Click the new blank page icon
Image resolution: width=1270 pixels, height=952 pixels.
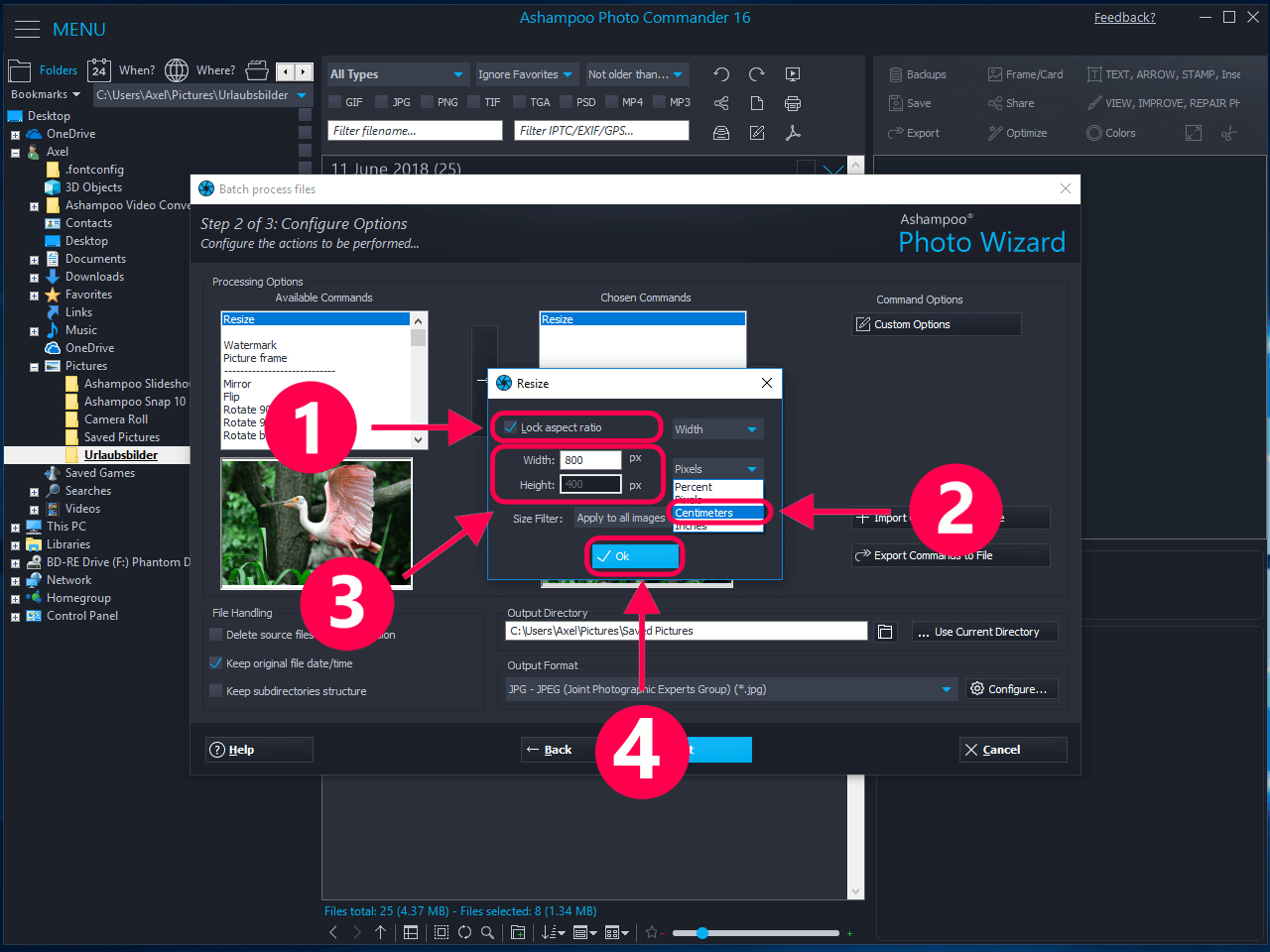757,103
